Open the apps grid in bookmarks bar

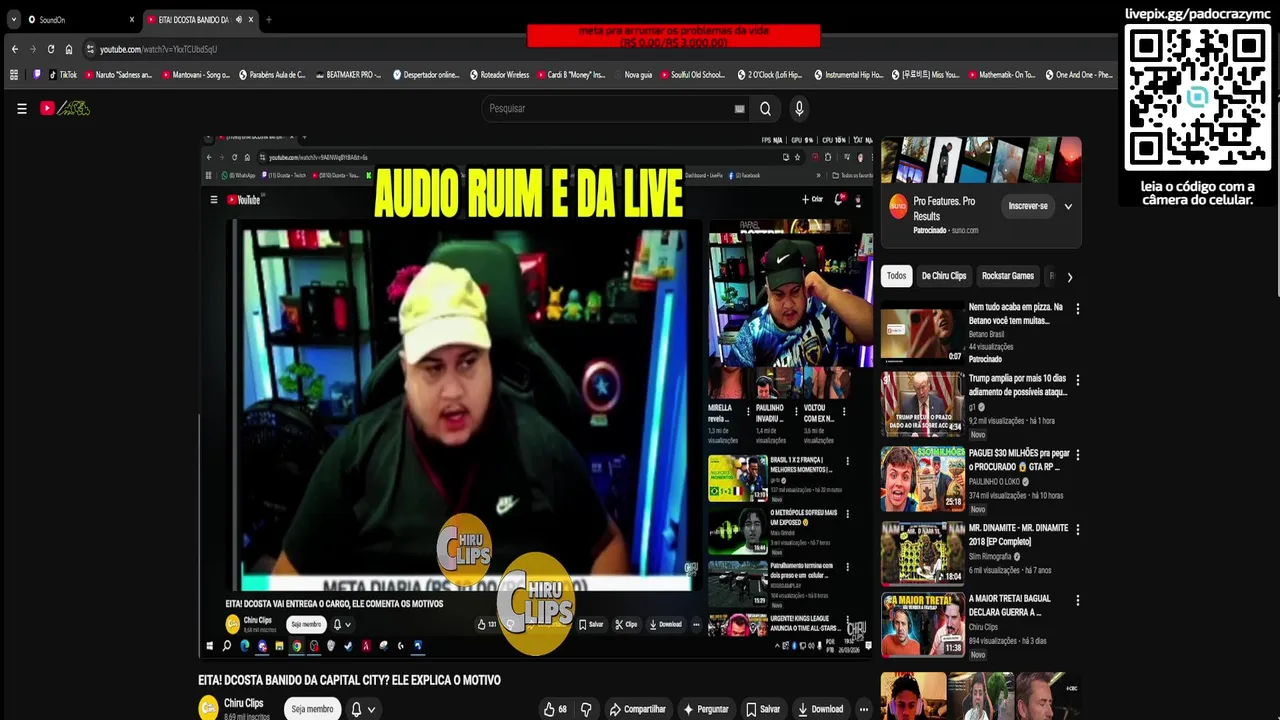point(13,74)
